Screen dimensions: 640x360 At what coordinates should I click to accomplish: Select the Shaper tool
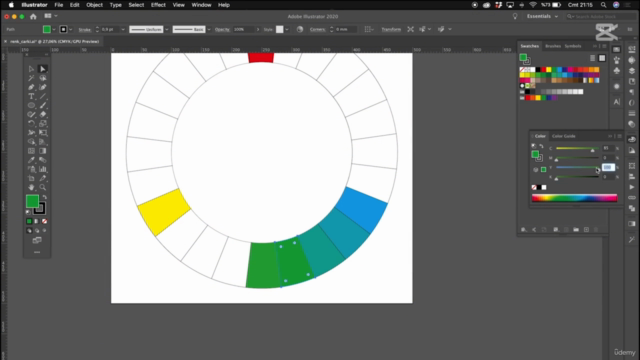tap(31, 114)
